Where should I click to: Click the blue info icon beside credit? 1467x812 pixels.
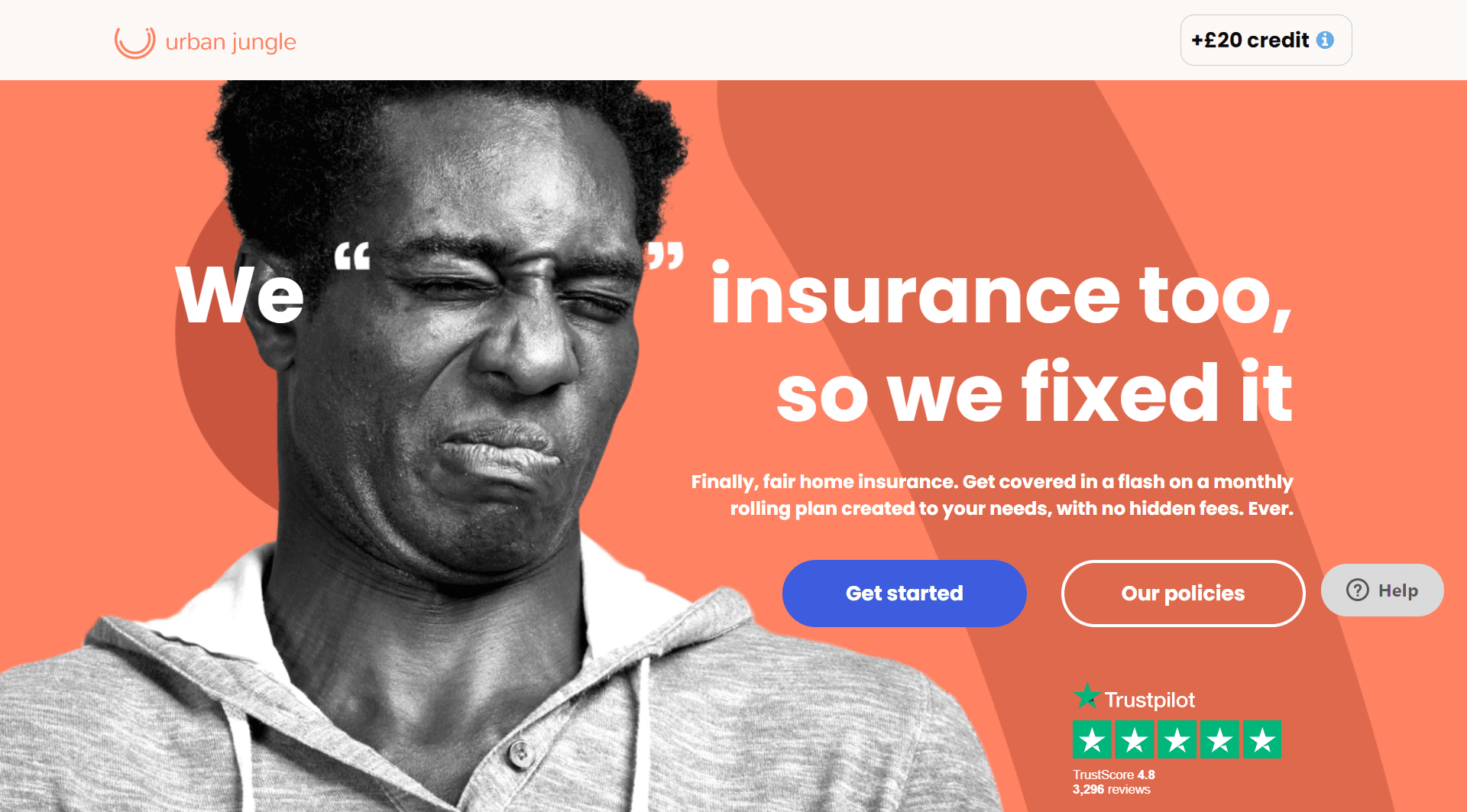(x=1326, y=40)
